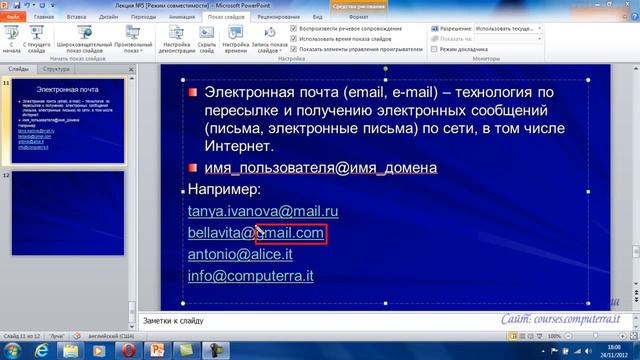This screenshot has height=360, width=640.
Task: Open custom slide show (Произвольный показ) menu
Action: [x=133, y=39]
